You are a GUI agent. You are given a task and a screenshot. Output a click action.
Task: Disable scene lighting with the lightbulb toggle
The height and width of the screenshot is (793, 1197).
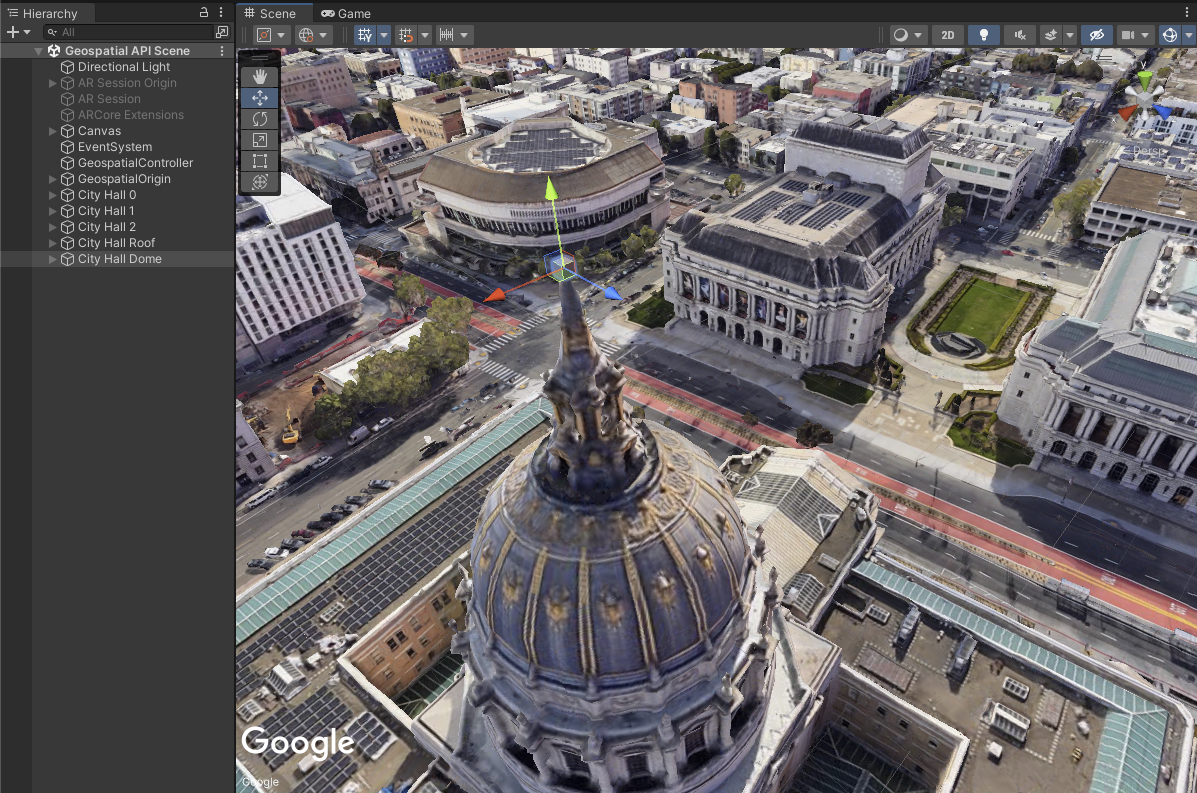[x=983, y=34]
